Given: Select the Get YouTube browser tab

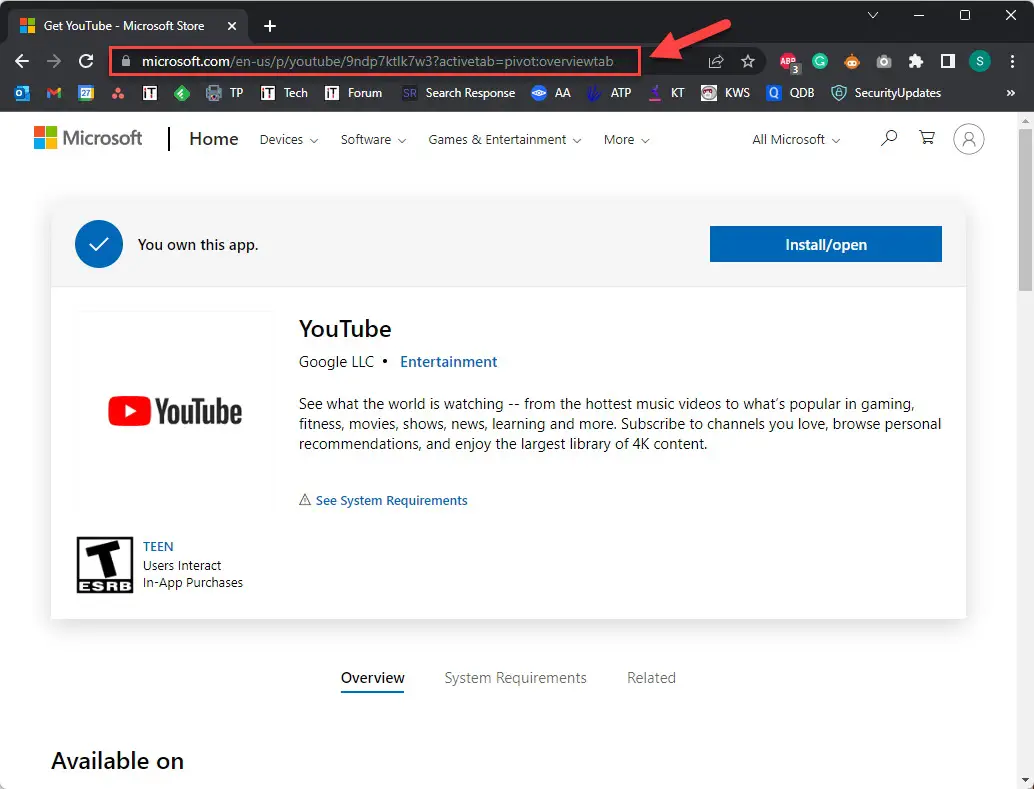Looking at the screenshot, I should [123, 26].
